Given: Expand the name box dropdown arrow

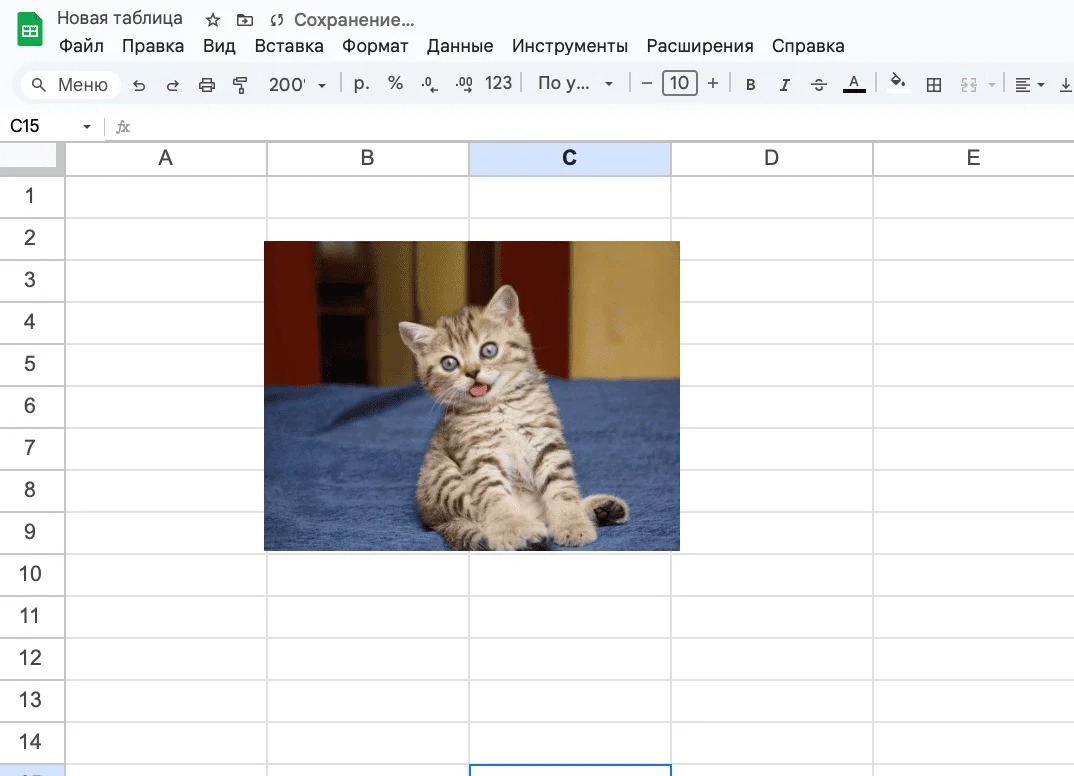Looking at the screenshot, I should point(87,127).
